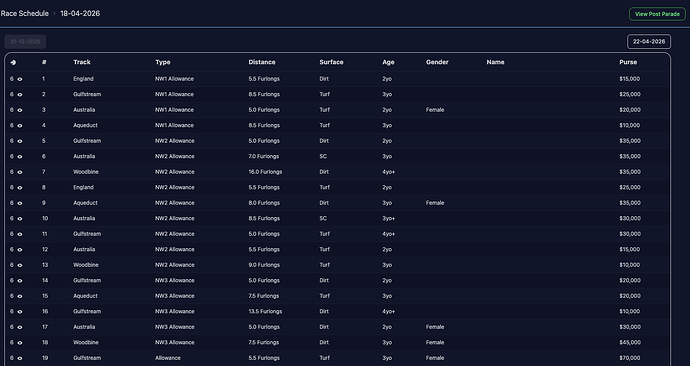The height and width of the screenshot is (366, 690).
Task: Select 'England' track in race 1
Action: coord(83,79)
